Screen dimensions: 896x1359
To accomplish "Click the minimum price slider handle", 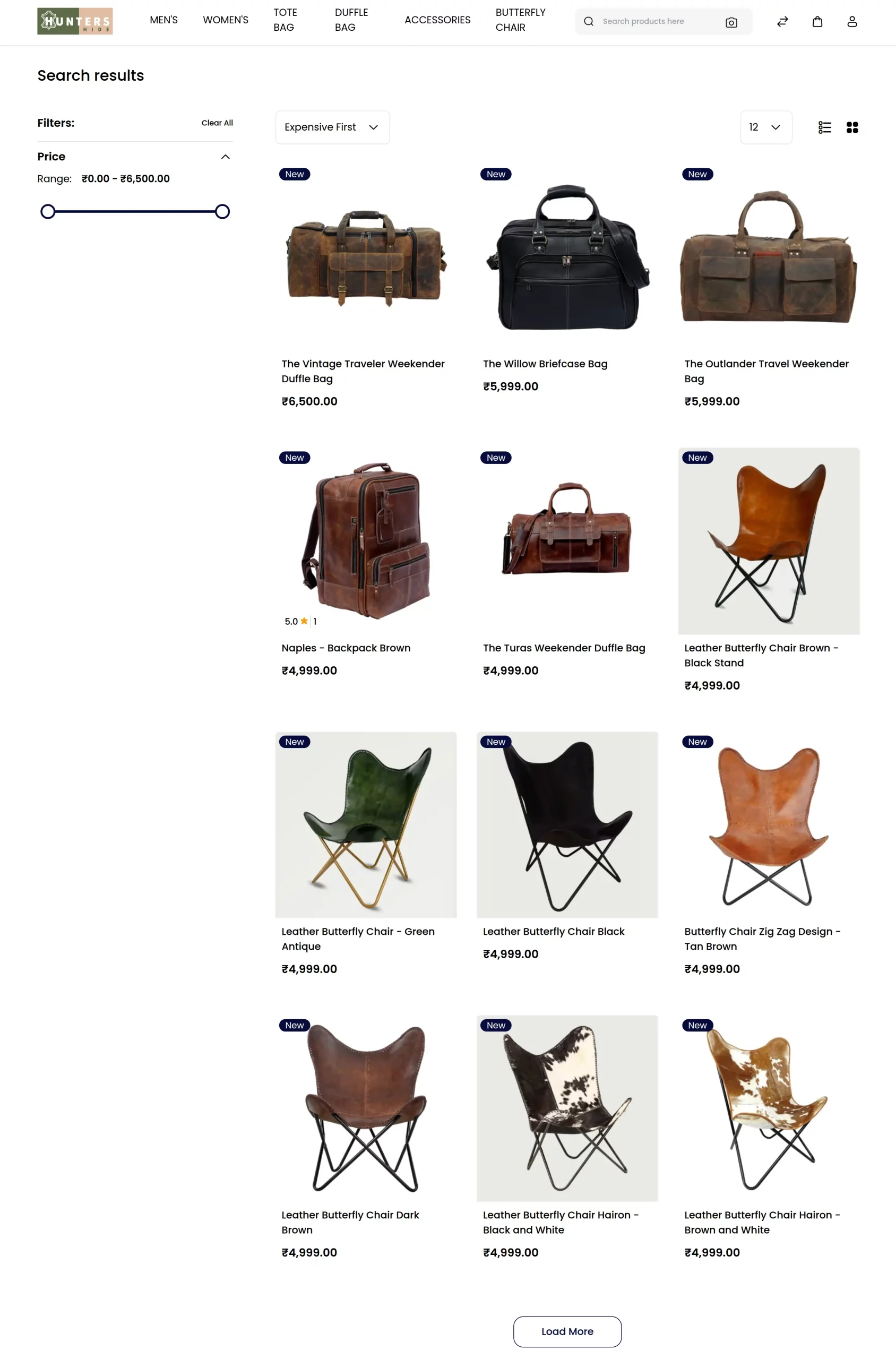I will tap(48, 212).
